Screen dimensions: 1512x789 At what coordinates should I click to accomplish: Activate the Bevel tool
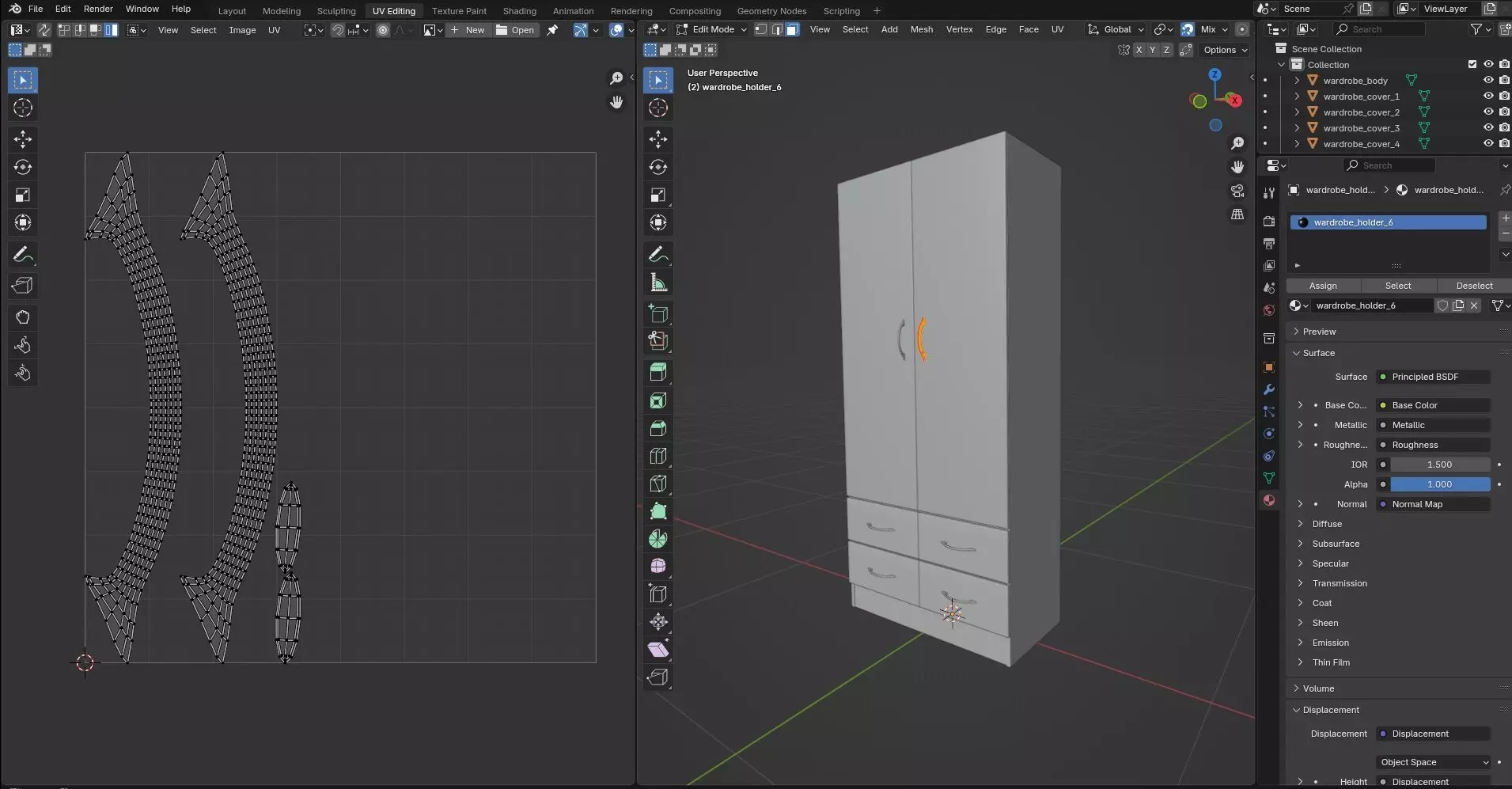(x=658, y=428)
